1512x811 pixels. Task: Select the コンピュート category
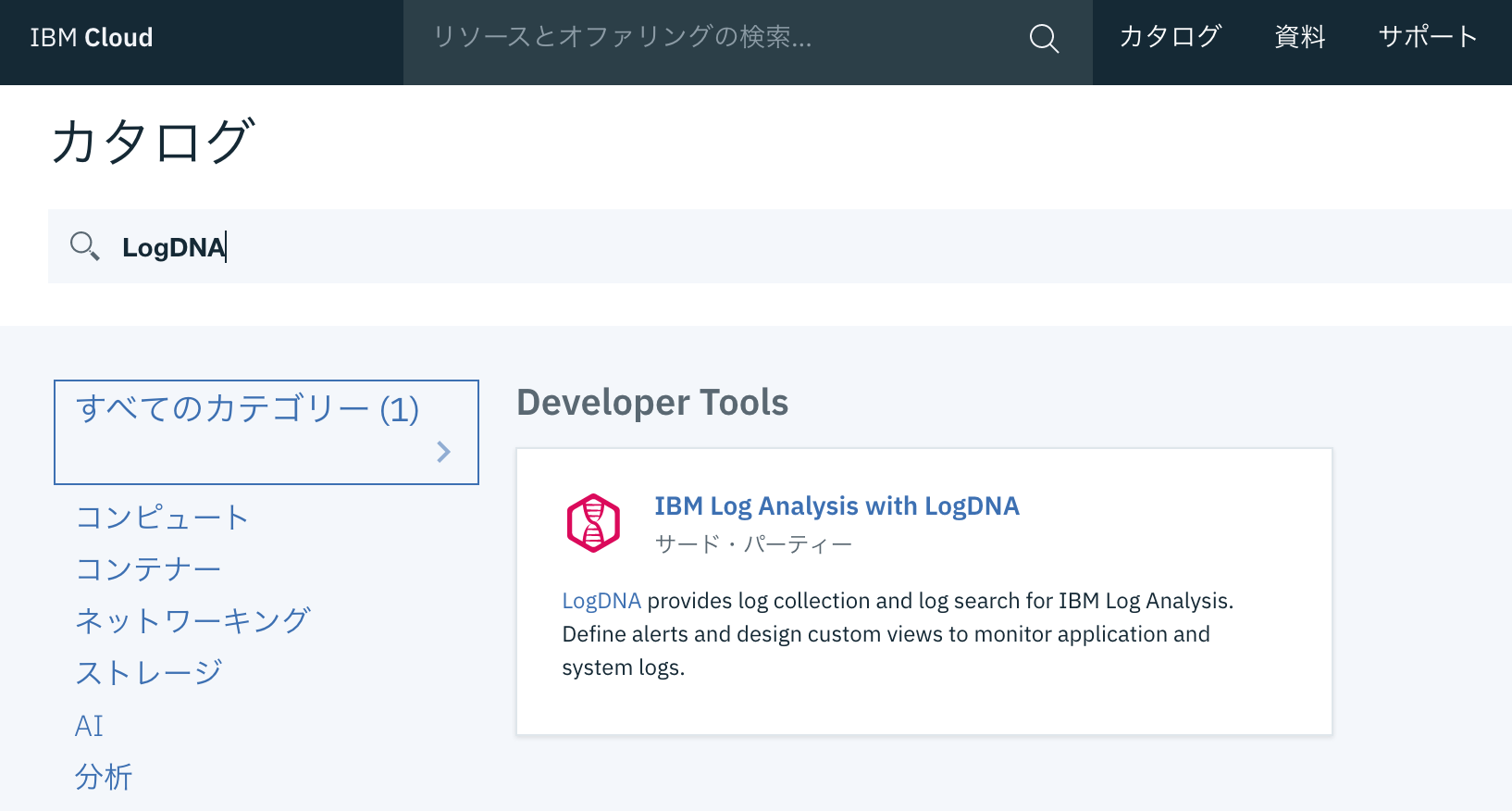[162, 517]
